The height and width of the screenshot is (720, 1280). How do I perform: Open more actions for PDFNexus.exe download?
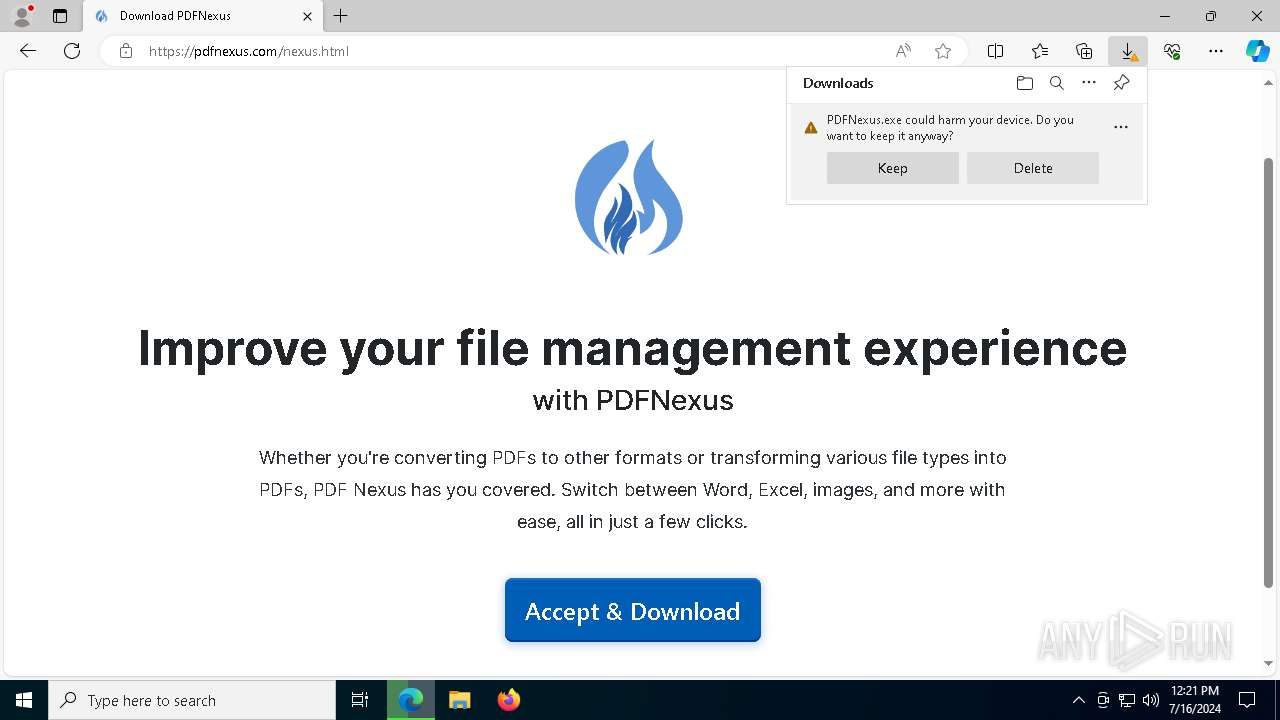1121,127
